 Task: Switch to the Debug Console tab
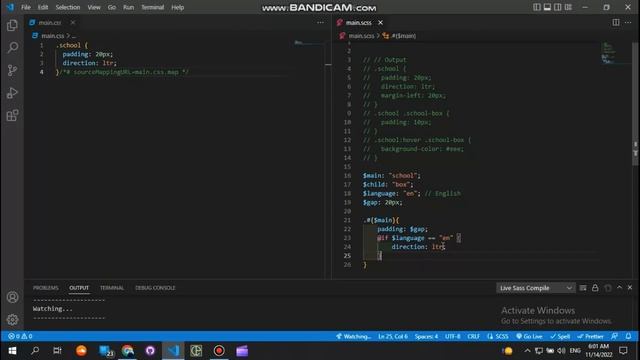point(155,288)
